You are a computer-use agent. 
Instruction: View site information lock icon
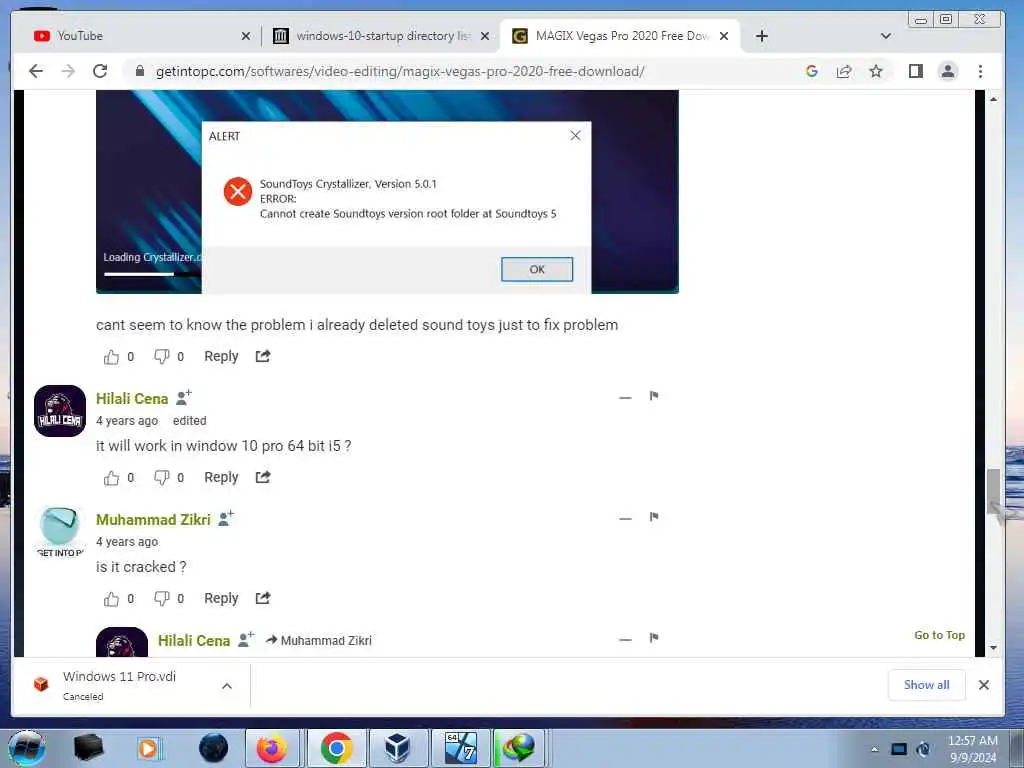(139, 71)
